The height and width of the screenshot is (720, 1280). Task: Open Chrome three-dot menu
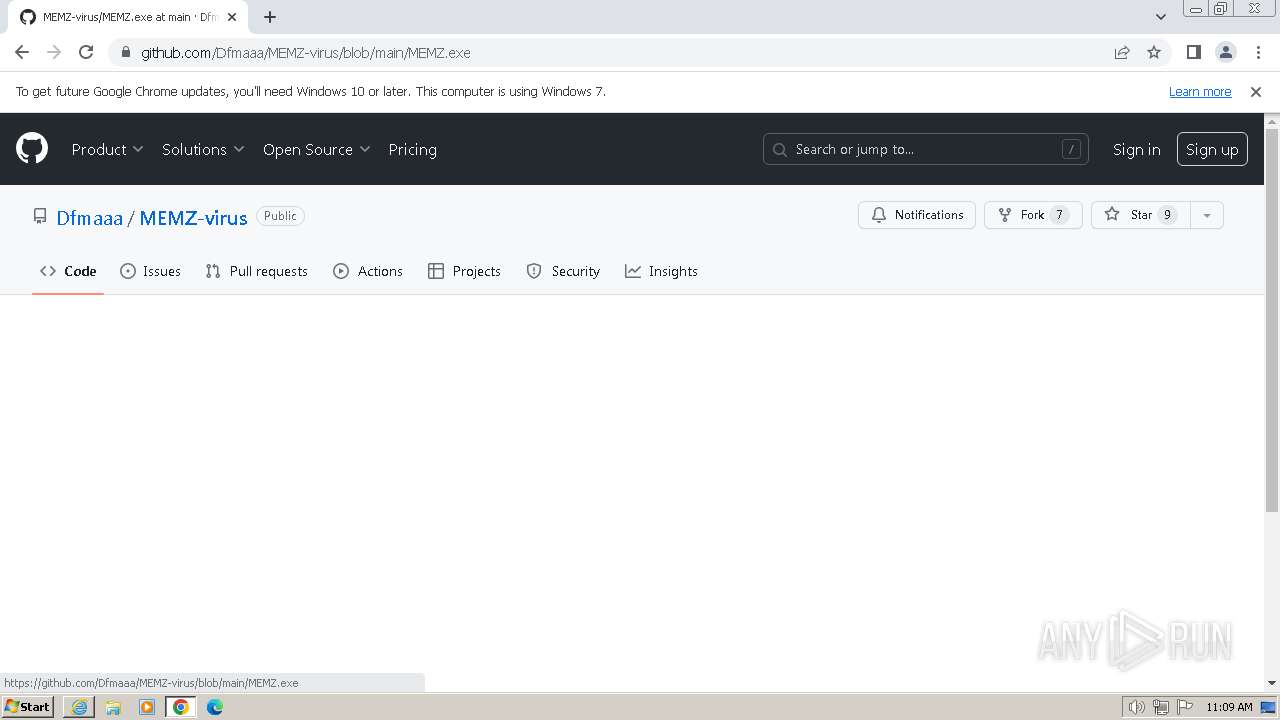[1257, 52]
